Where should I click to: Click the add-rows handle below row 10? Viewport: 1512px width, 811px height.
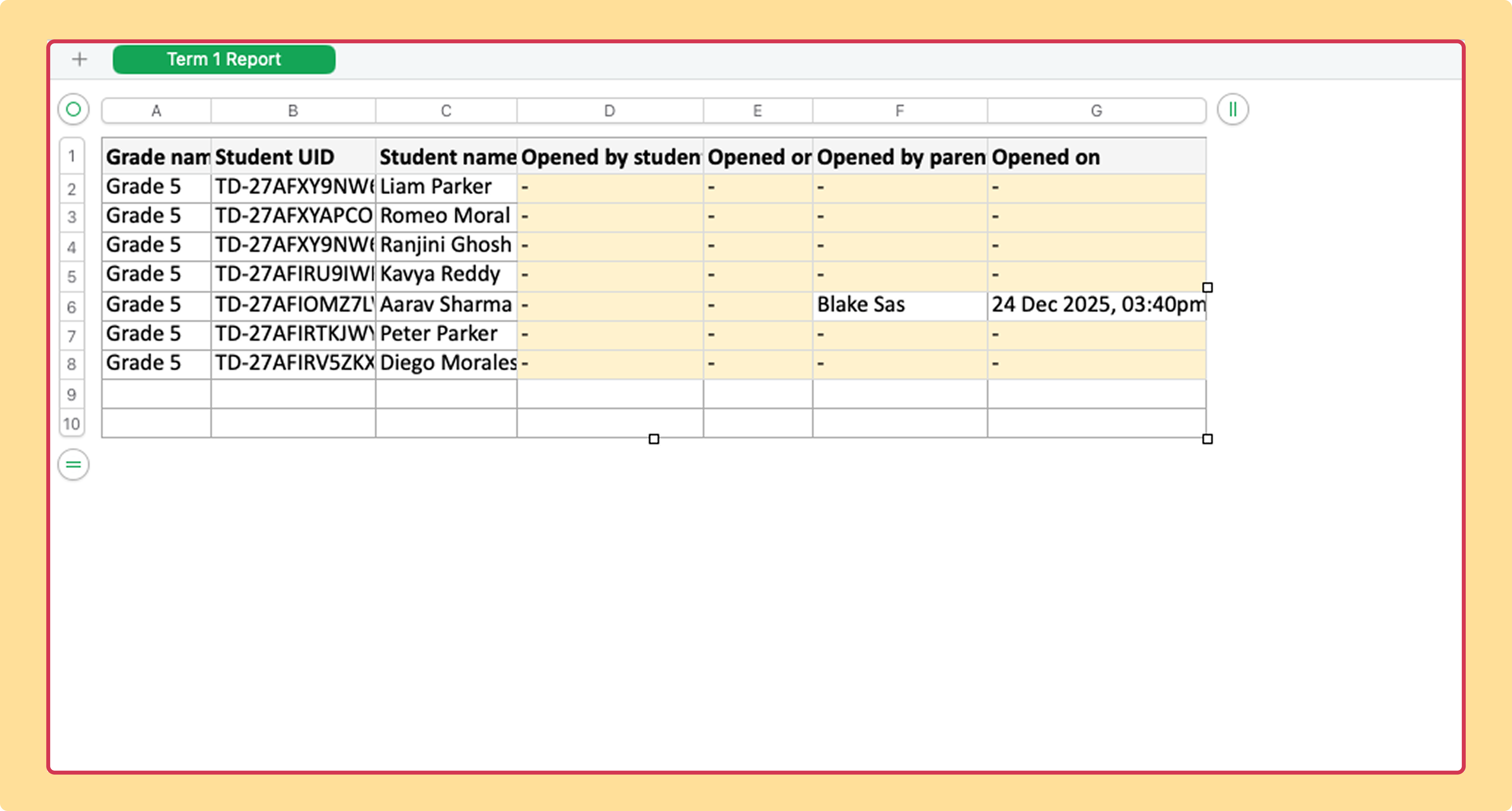point(73,465)
